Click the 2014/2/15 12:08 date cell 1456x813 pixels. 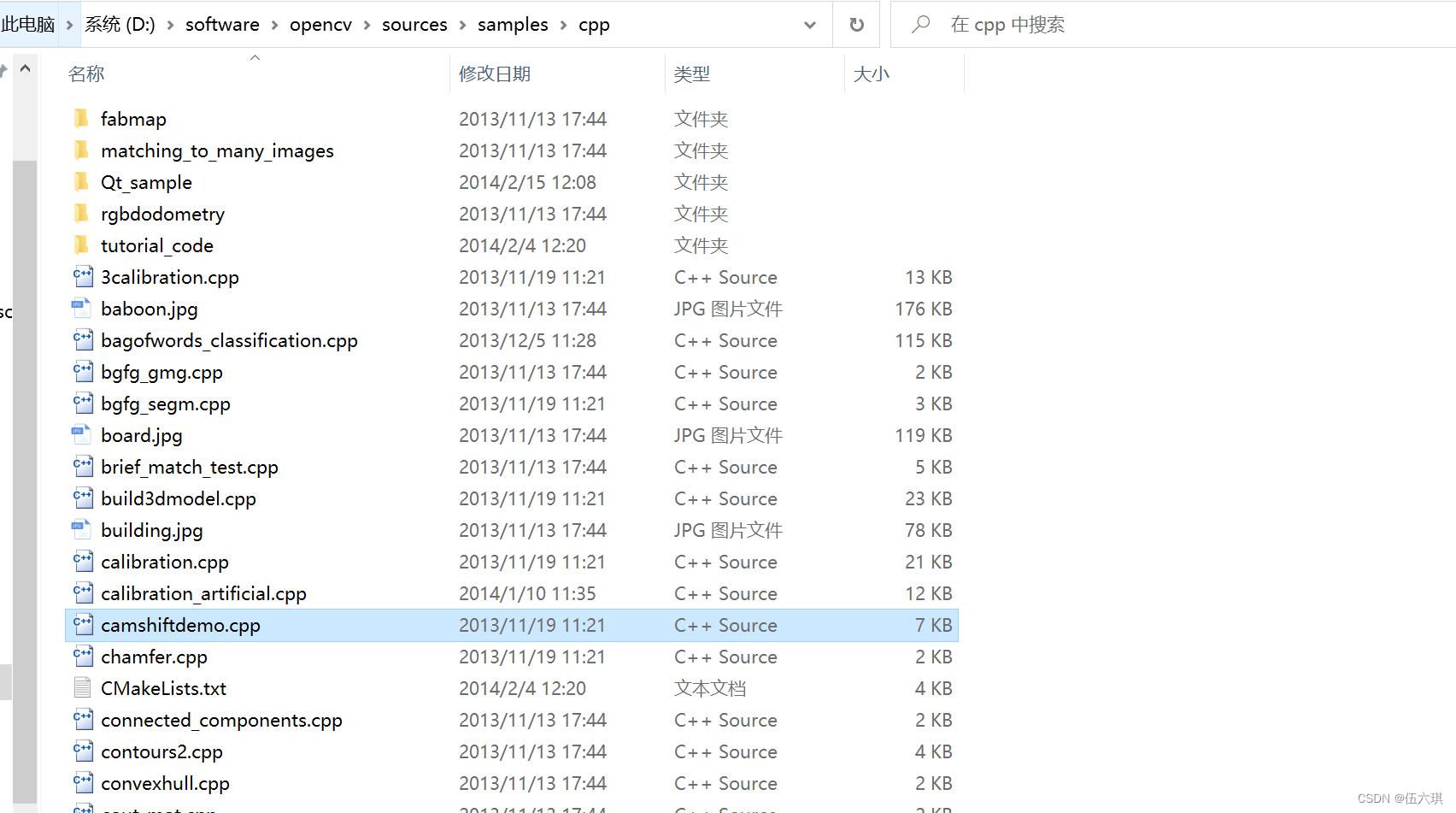527,182
